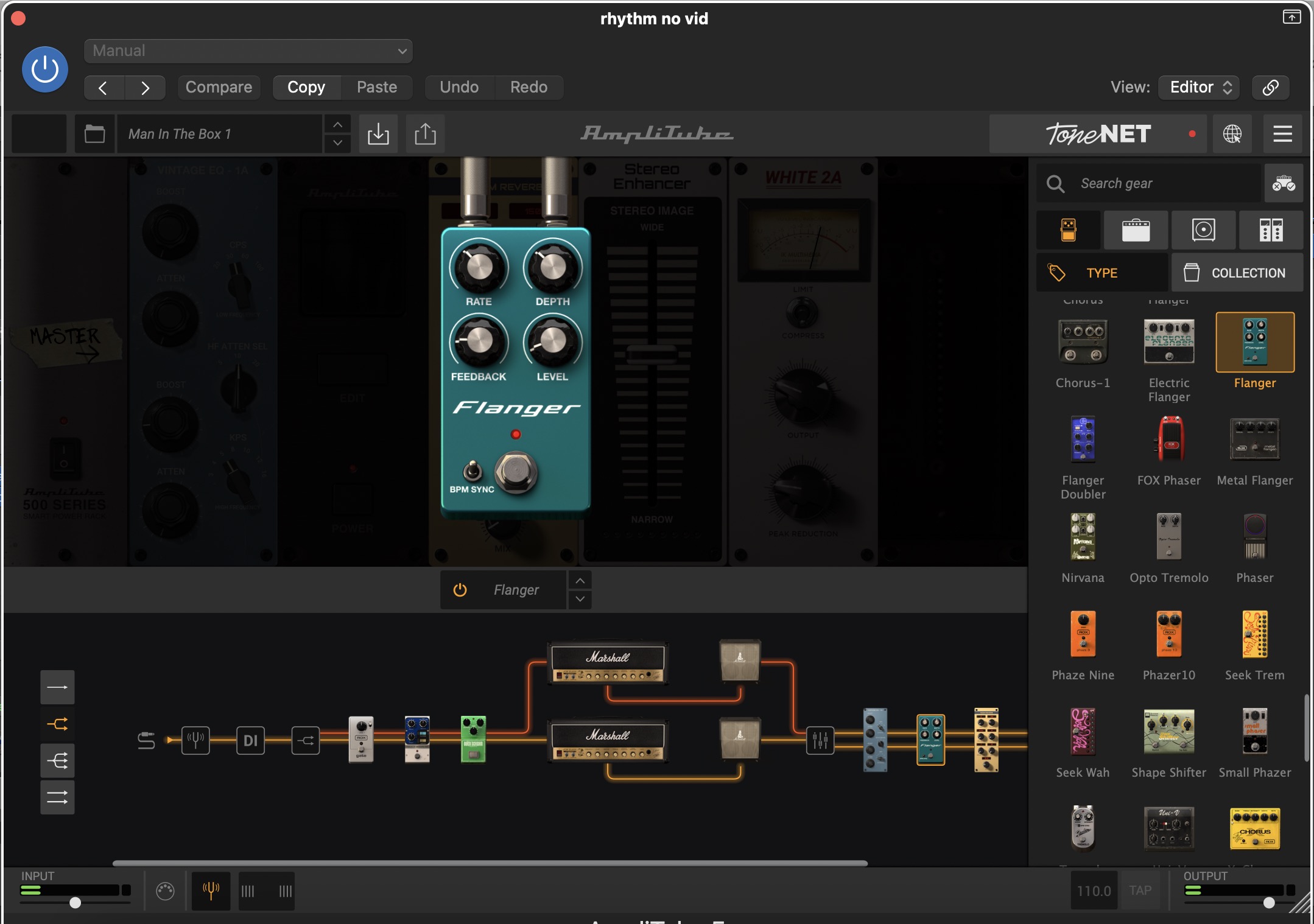Choose the three-way split routing icon
Screen dimensions: 1314x924
57,760
